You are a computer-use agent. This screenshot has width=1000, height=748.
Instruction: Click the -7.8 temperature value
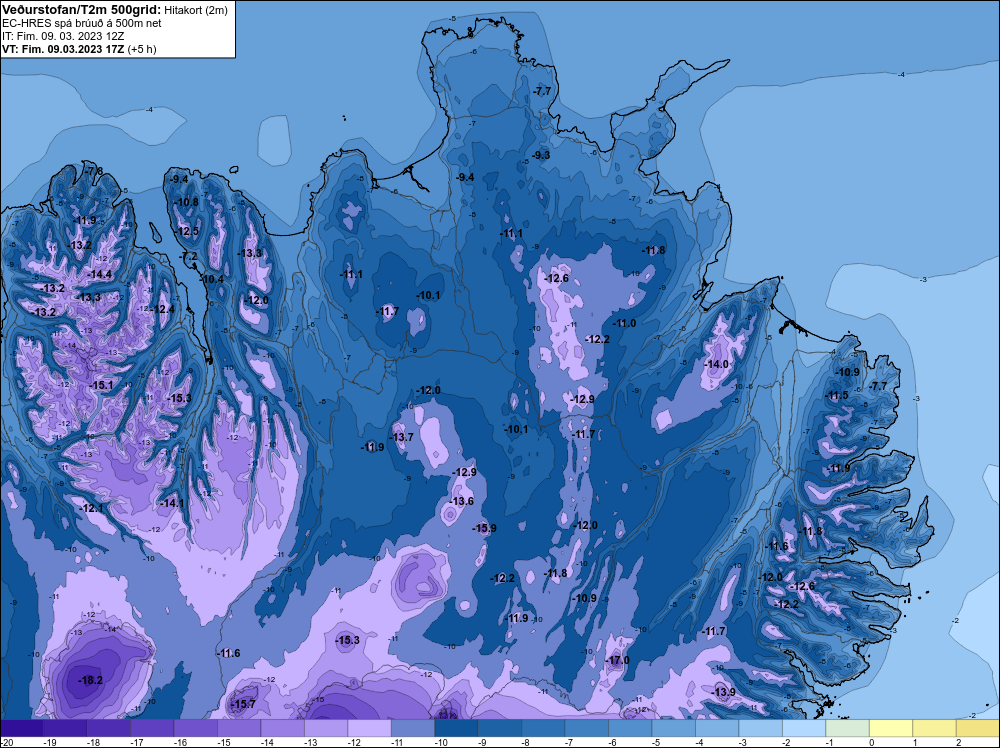[94, 171]
